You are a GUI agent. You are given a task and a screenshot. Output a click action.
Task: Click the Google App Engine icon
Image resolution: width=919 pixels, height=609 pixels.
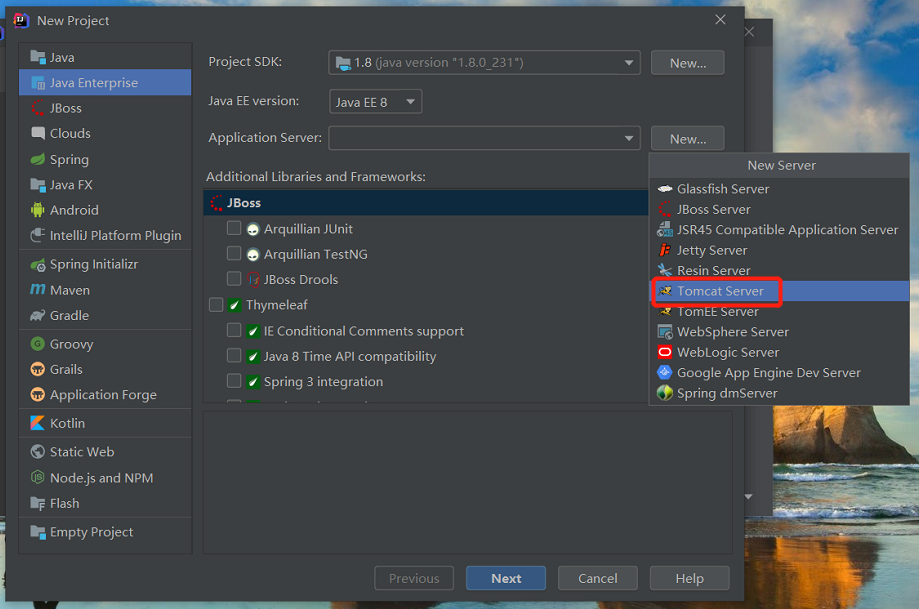click(x=665, y=372)
